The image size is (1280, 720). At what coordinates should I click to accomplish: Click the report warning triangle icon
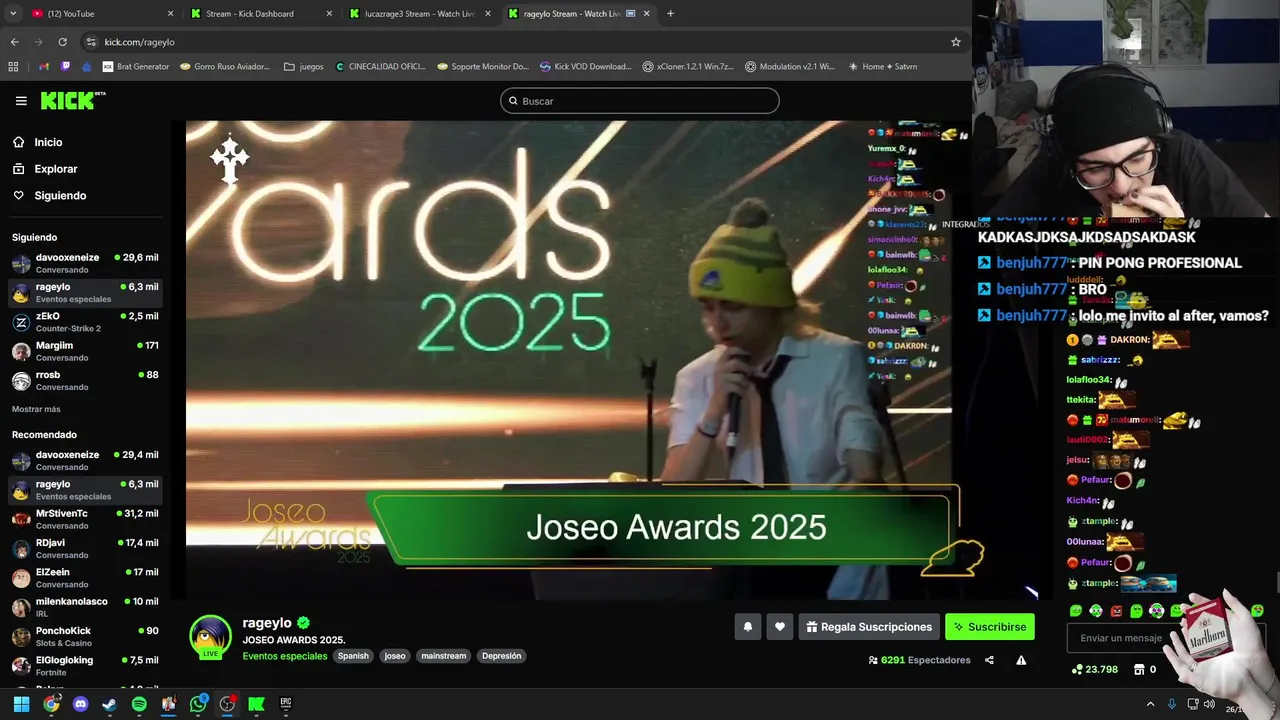(x=1021, y=660)
